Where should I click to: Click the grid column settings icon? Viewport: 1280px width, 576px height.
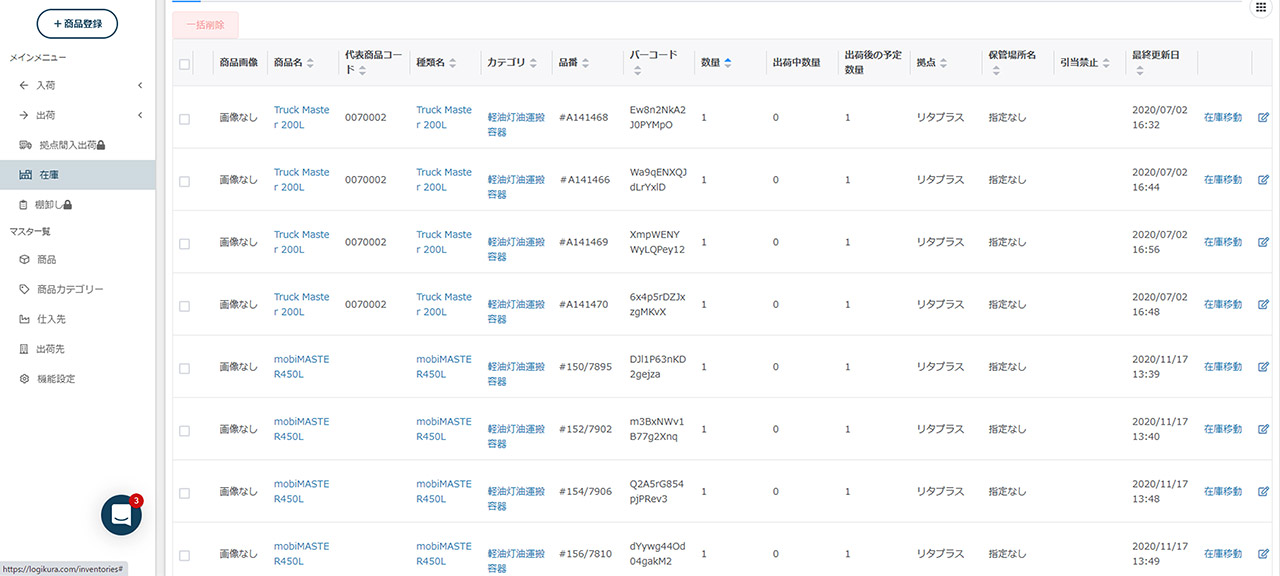1260,7
